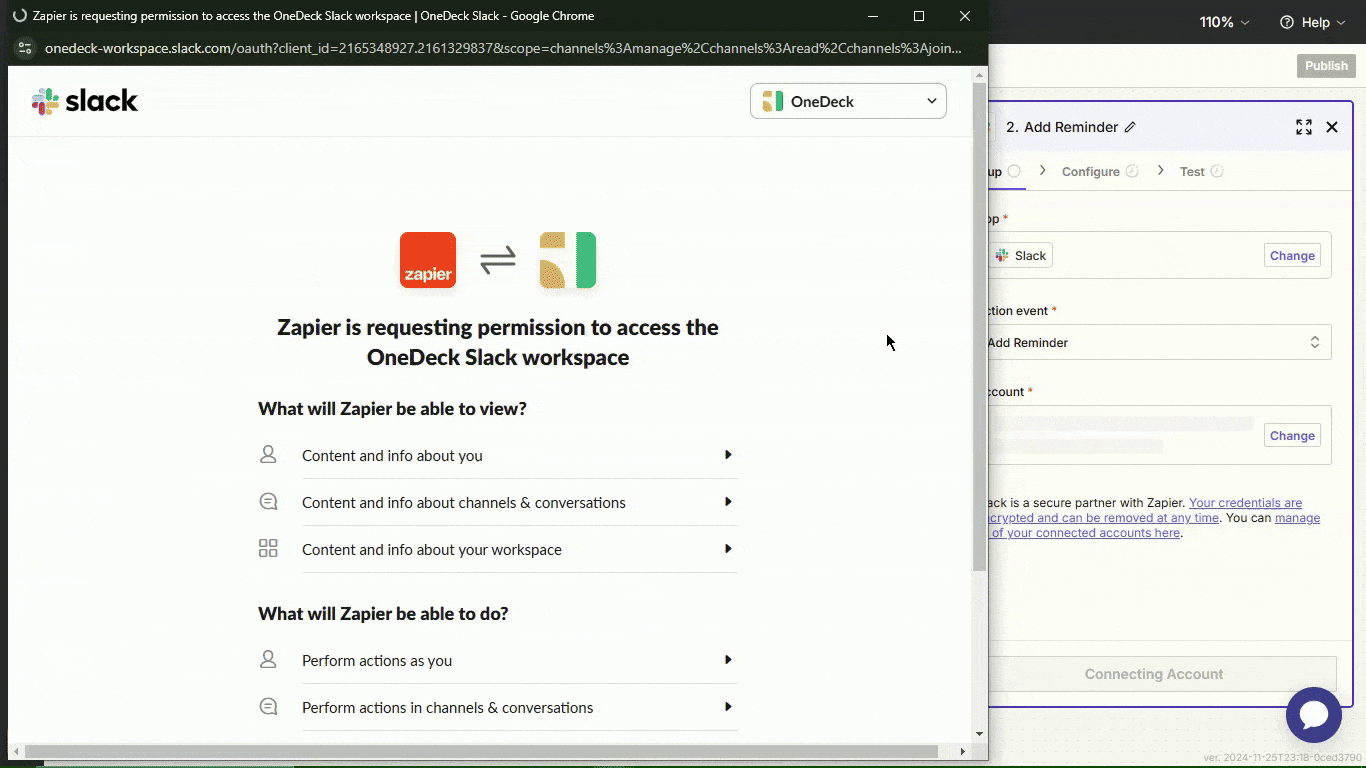Click the Setup tab in the step panel

pyautogui.click(x=1004, y=171)
